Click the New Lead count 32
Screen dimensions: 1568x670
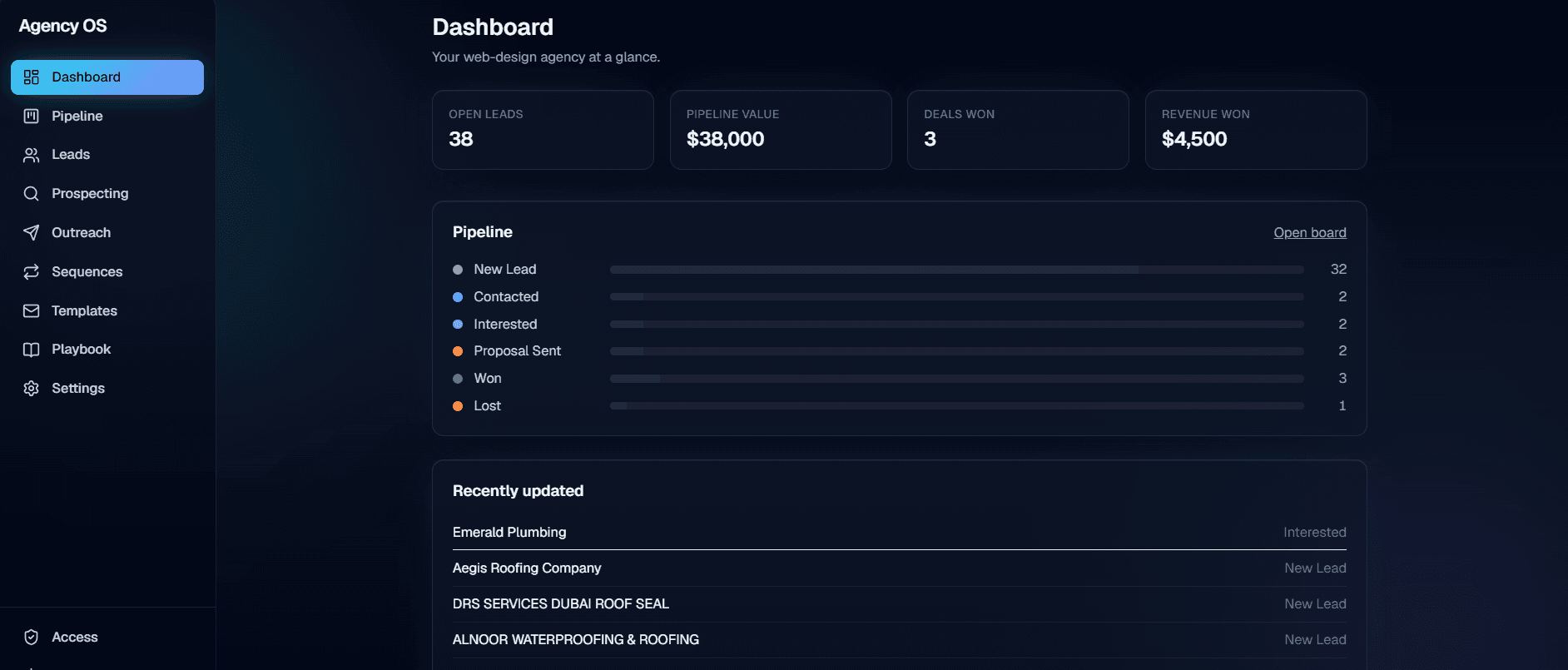click(1338, 270)
